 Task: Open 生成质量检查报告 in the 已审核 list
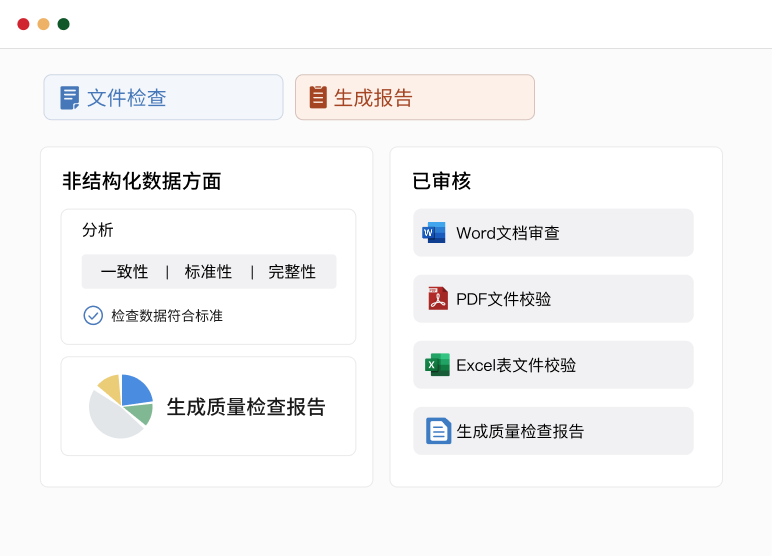pyautogui.click(x=553, y=431)
